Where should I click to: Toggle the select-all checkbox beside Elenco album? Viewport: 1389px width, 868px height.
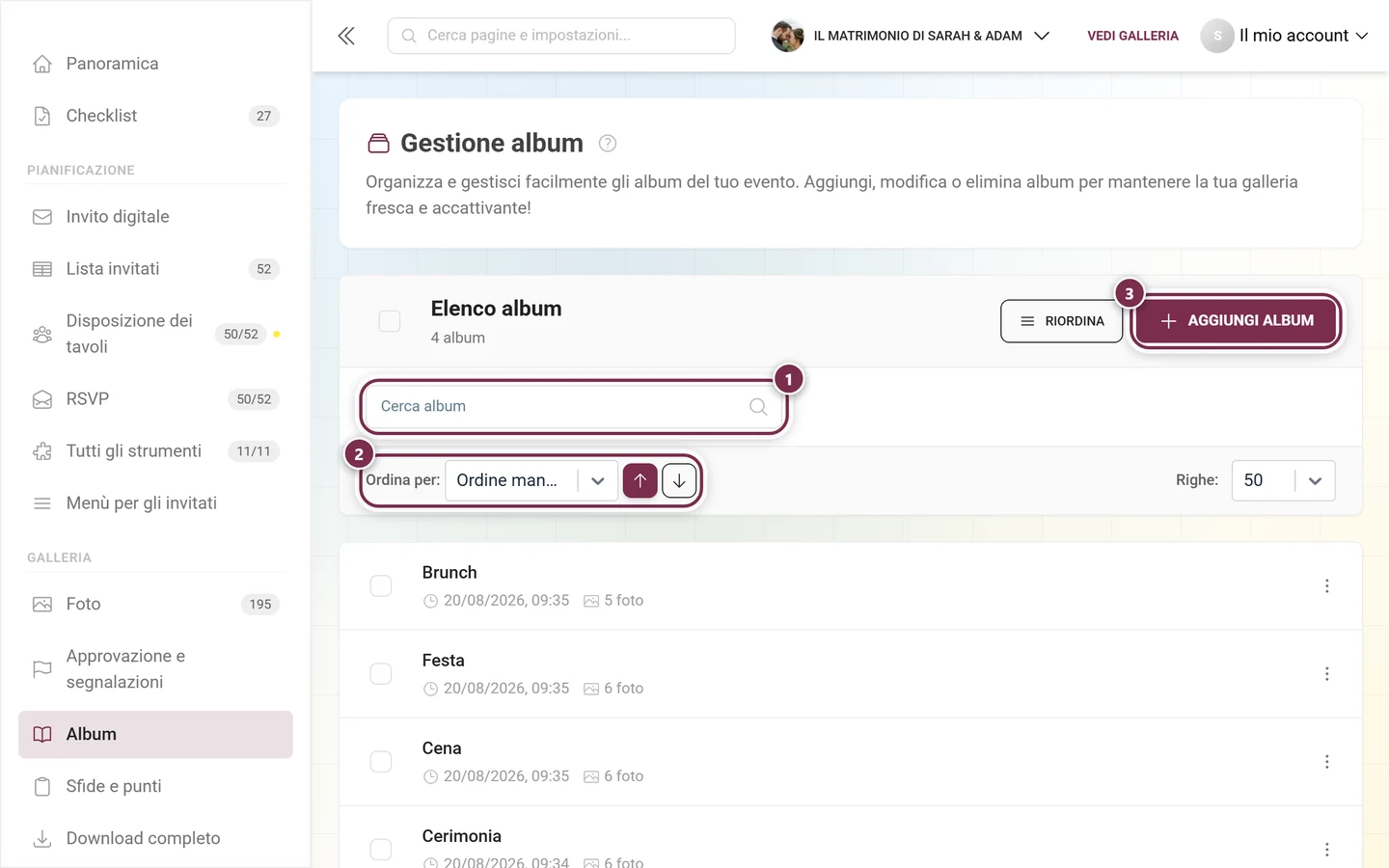(390, 321)
